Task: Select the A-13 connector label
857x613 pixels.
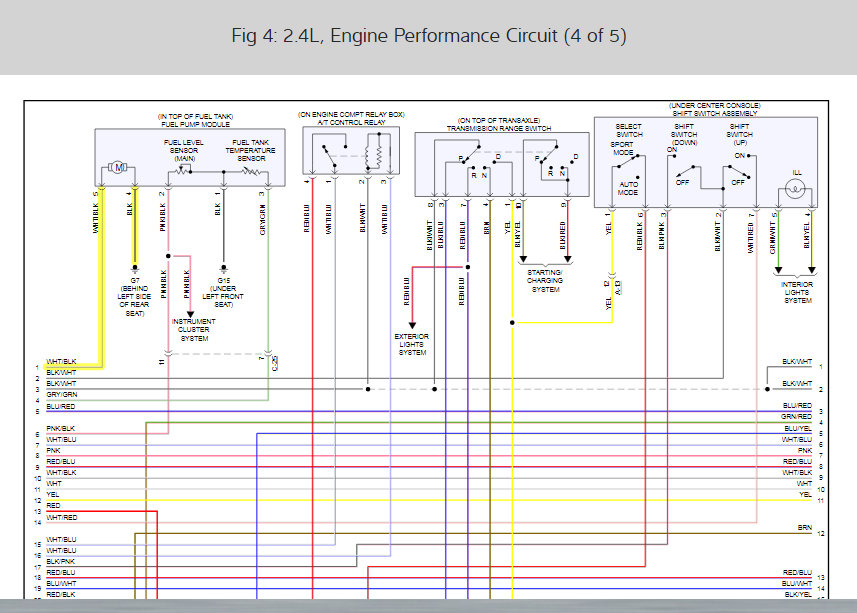Action: click(x=618, y=287)
